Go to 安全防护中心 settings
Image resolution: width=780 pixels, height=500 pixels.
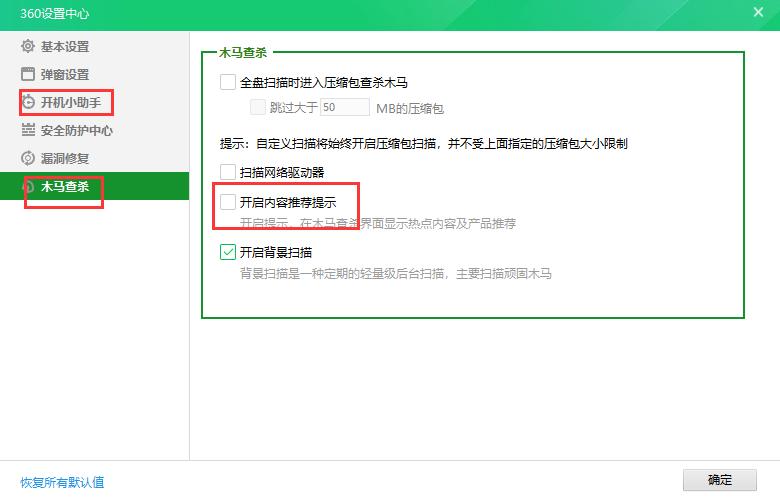click(x=95, y=130)
